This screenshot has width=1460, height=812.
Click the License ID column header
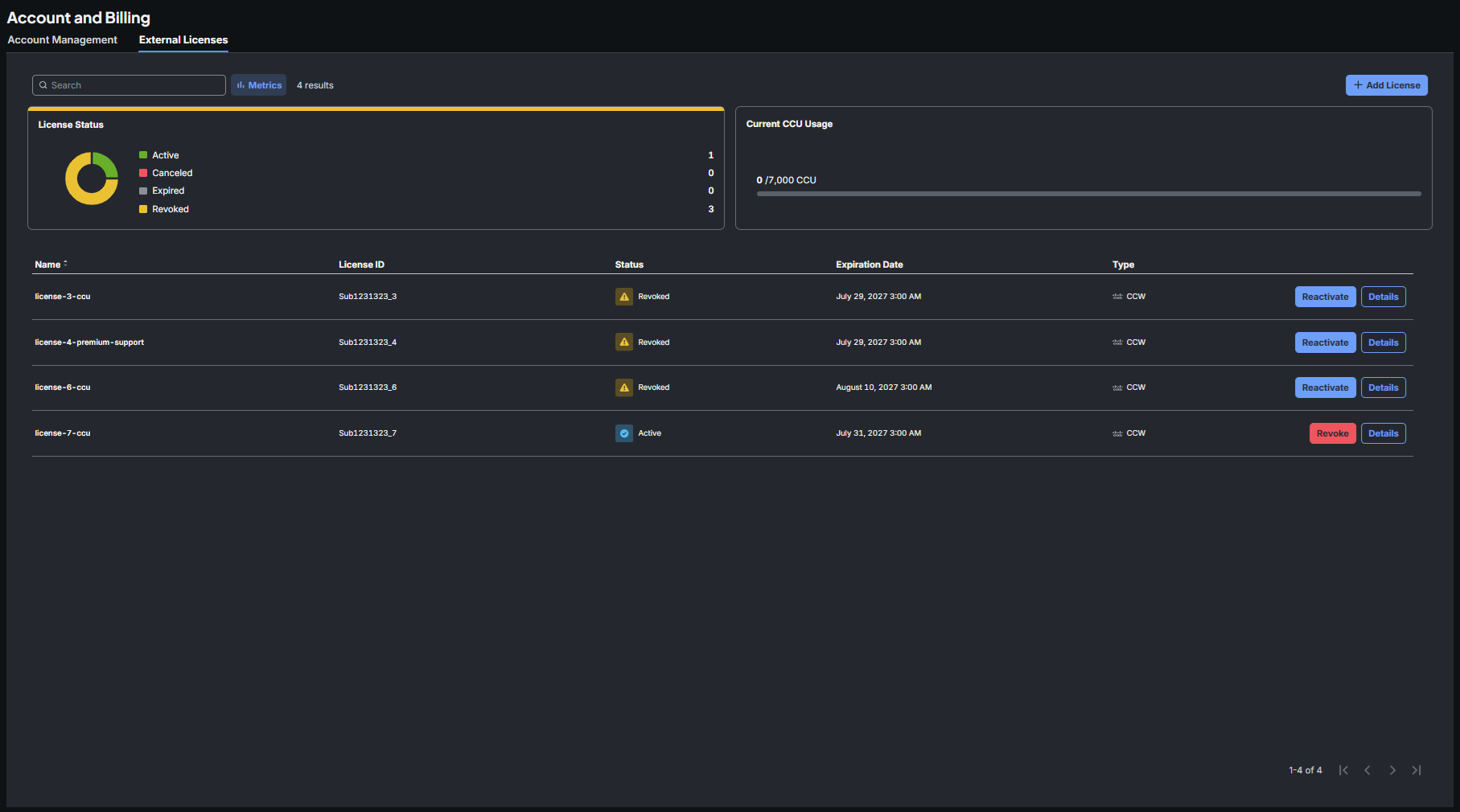click(x=361, y=265)
